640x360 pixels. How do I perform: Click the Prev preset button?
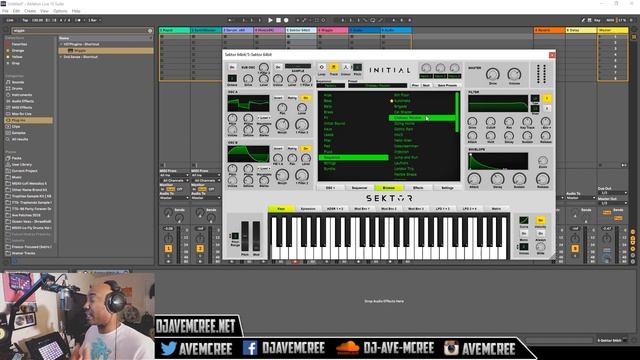coord(415,85)
